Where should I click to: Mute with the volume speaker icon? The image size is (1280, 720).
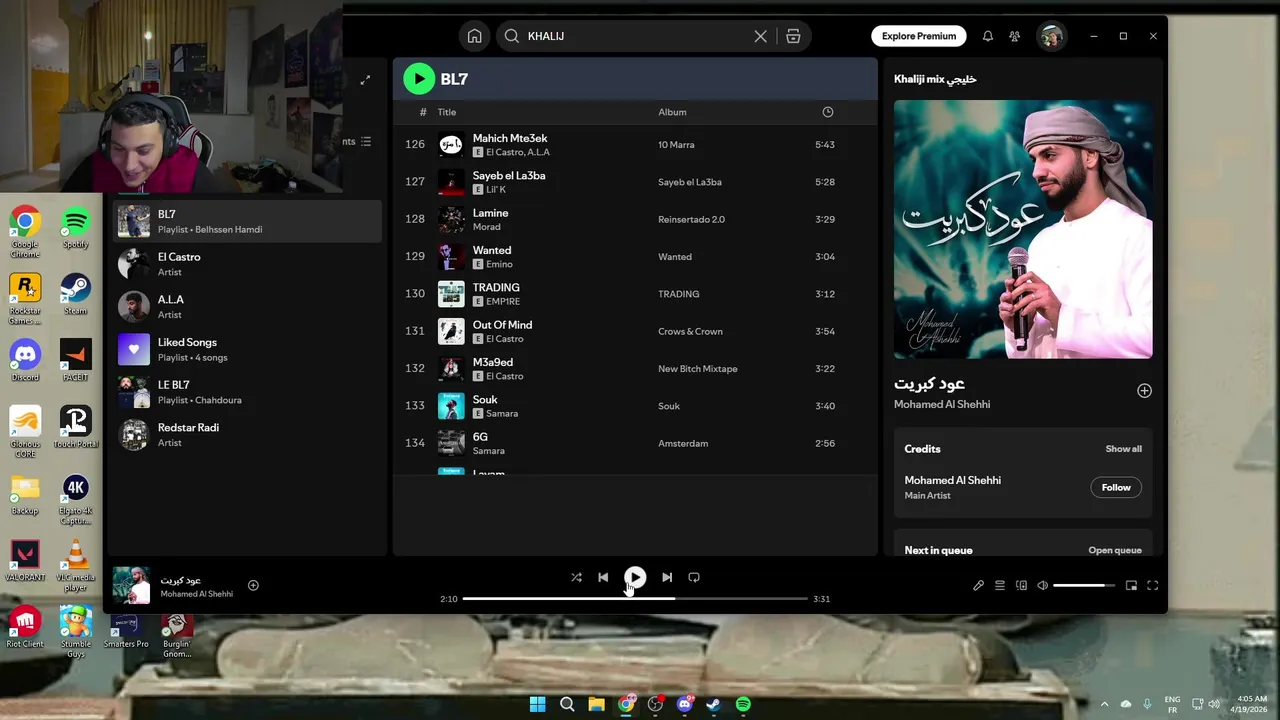click(x=1043, y=586)
